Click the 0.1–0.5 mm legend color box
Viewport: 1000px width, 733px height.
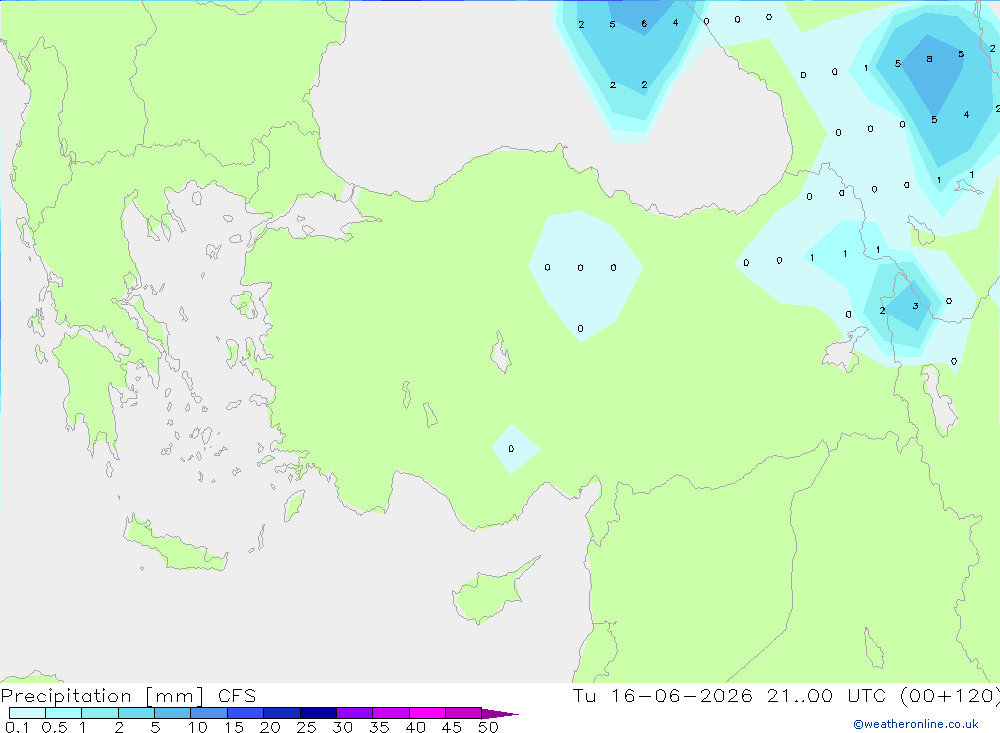click(27, 713)
